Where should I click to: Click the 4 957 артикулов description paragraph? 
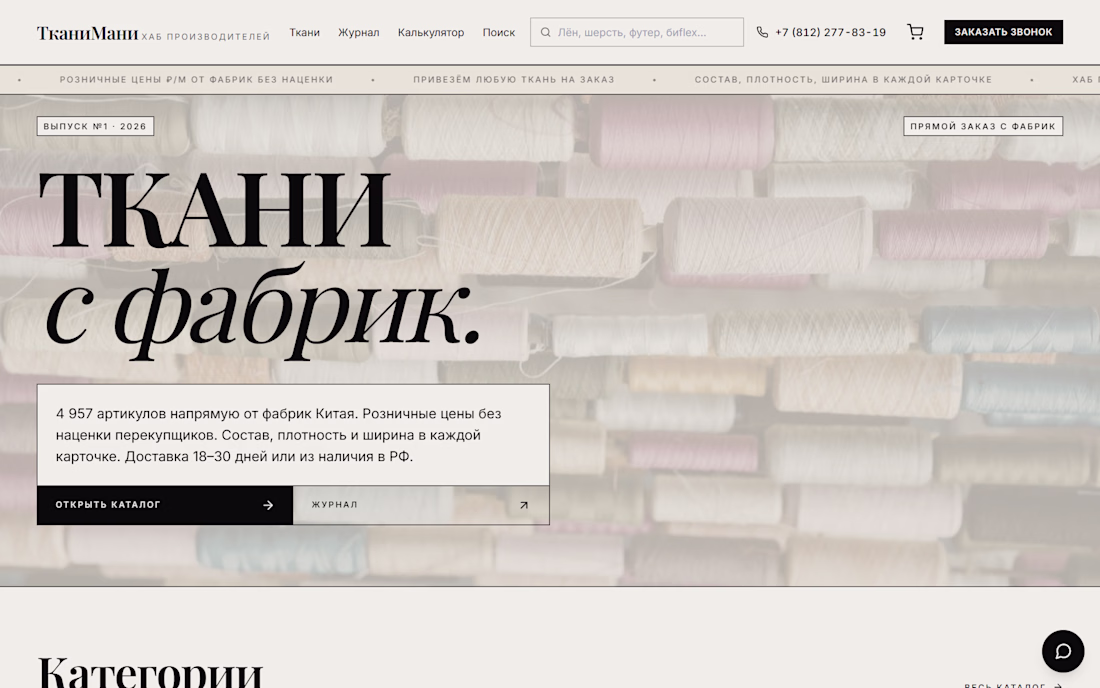[x=279, y=435]
